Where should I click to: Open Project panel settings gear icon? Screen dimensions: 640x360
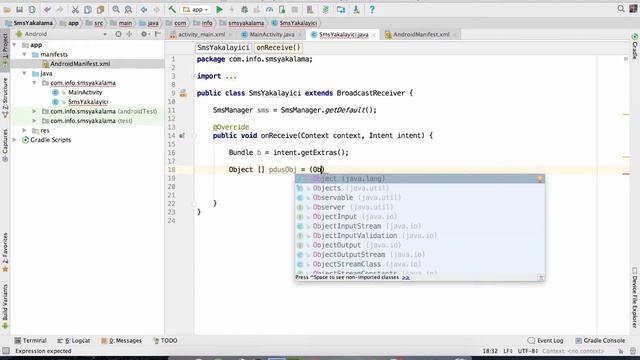pos(144,34)
